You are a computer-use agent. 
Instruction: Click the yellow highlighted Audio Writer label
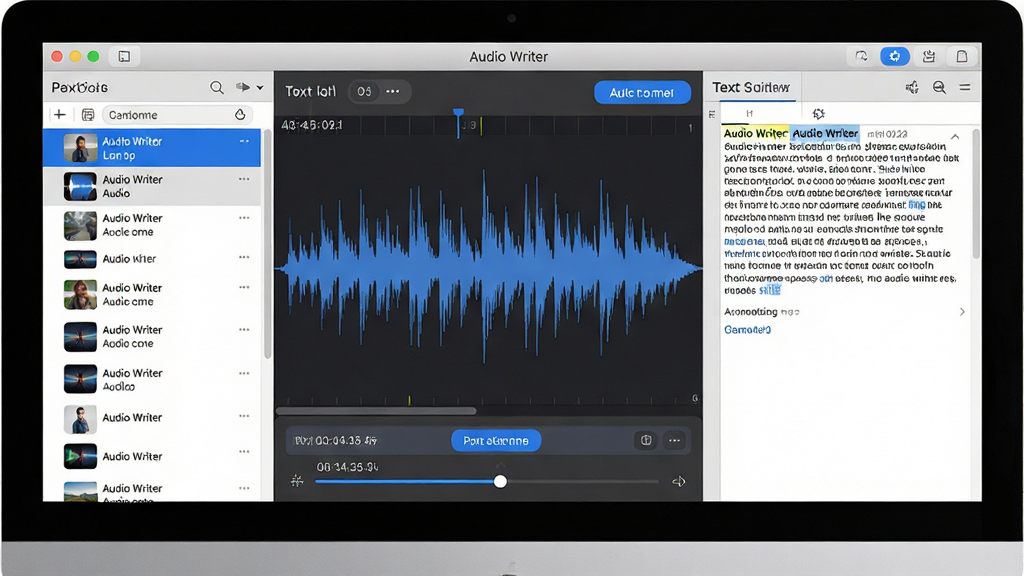click(x=756, y=133)
